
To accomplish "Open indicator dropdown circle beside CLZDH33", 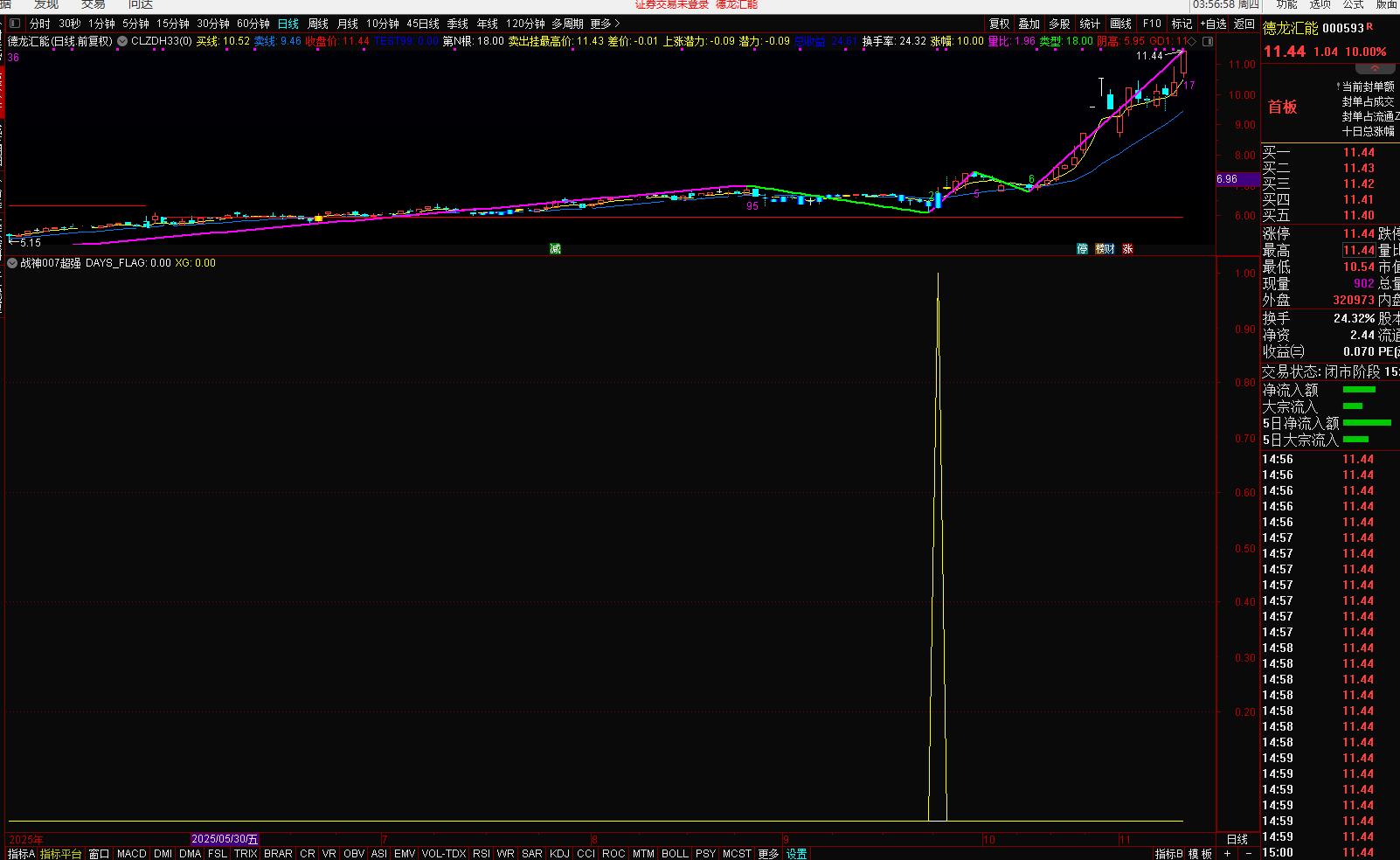I will (122, 41).
